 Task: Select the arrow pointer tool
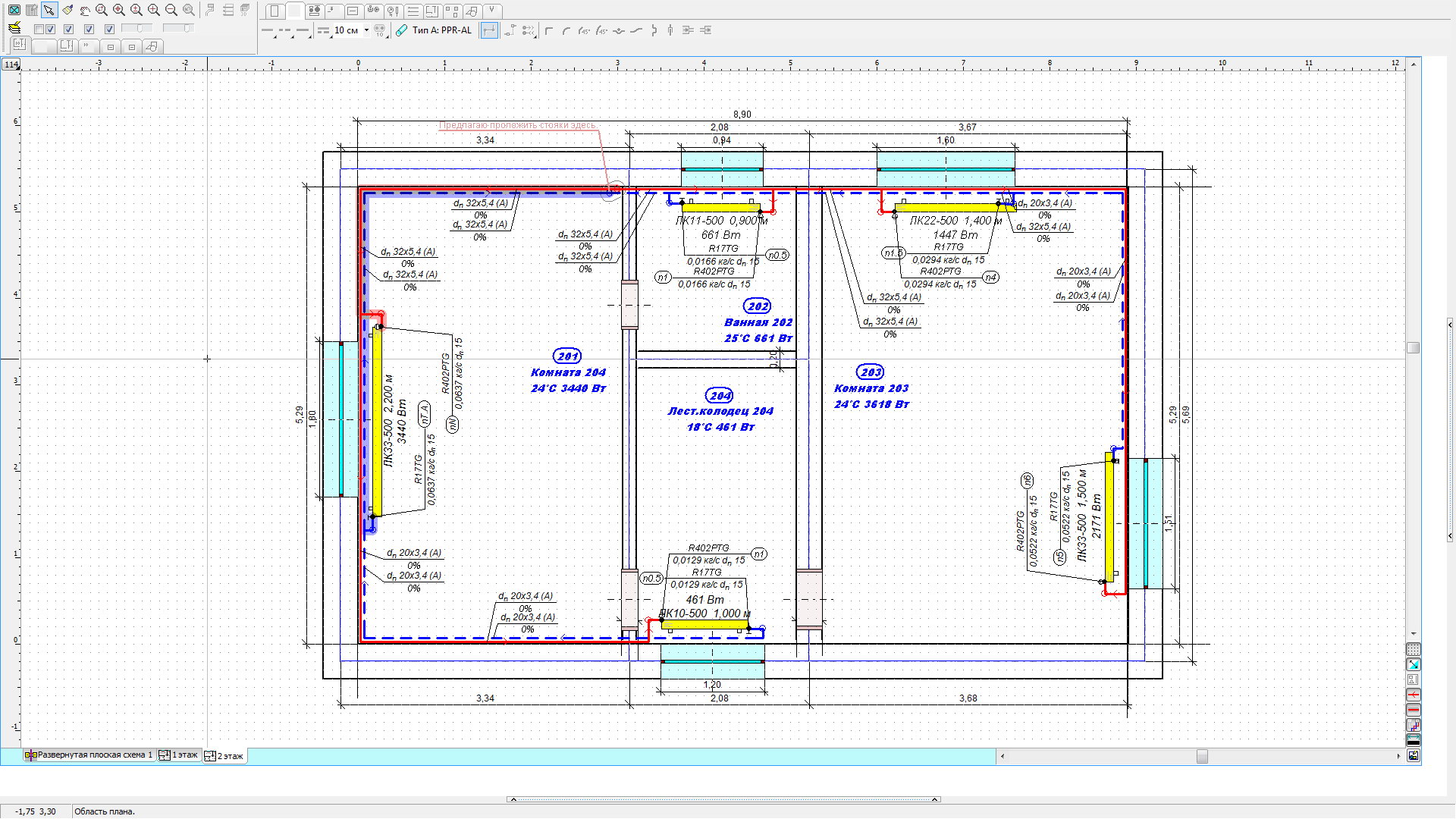pyautogui.click(x=49, y=11)
